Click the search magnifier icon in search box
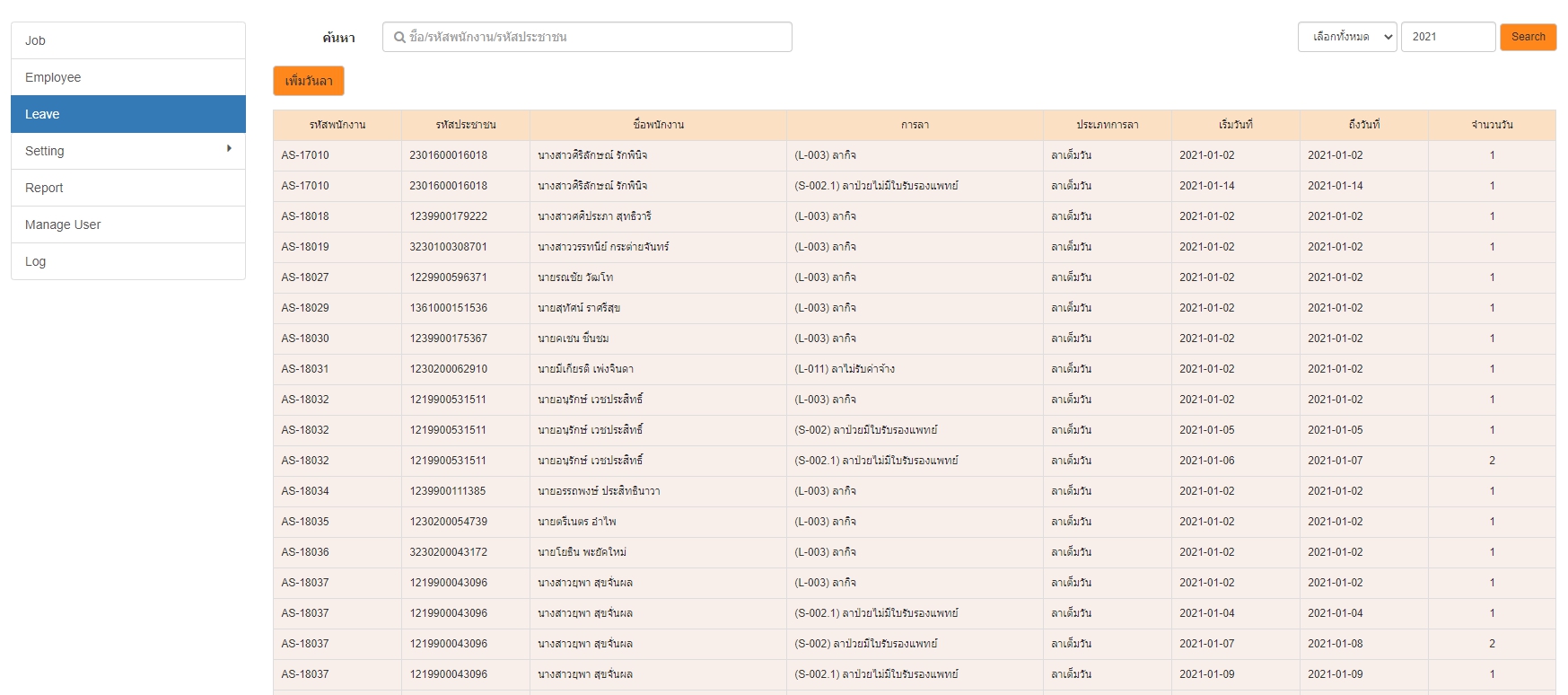The height and width of the screenshot is (695, 1568). click(399, 37)
